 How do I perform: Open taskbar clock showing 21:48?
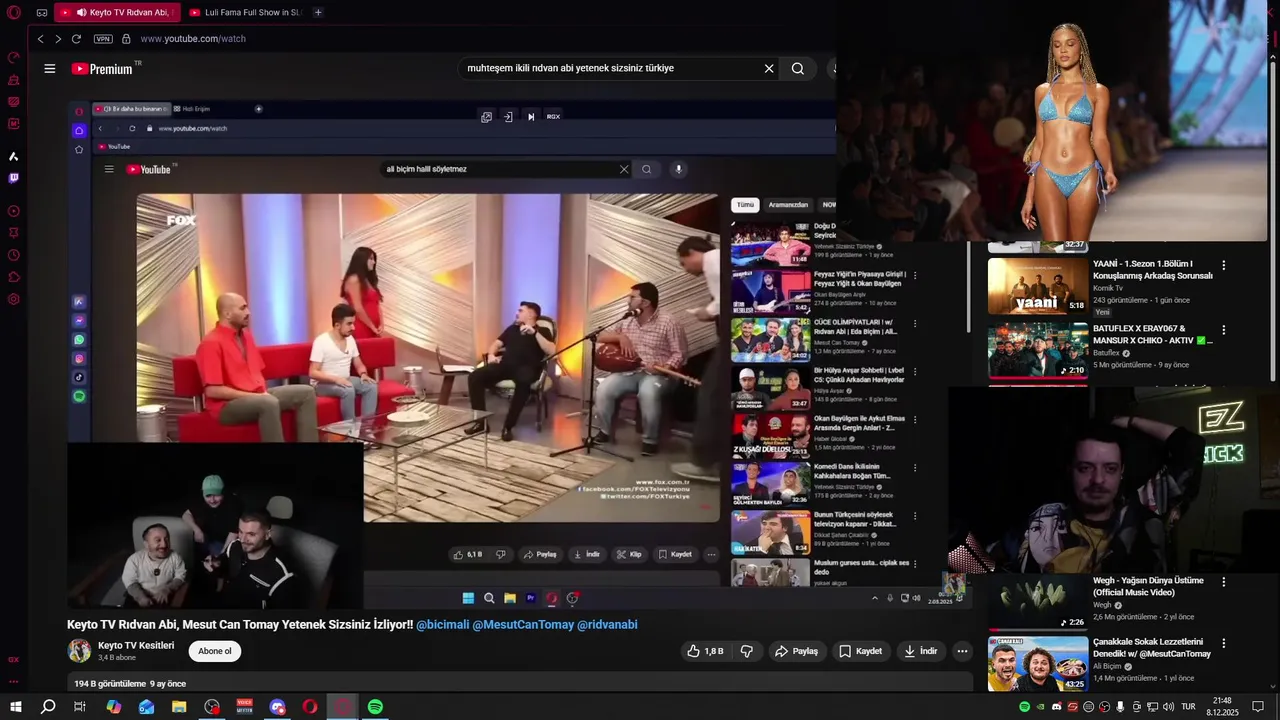1222,707
